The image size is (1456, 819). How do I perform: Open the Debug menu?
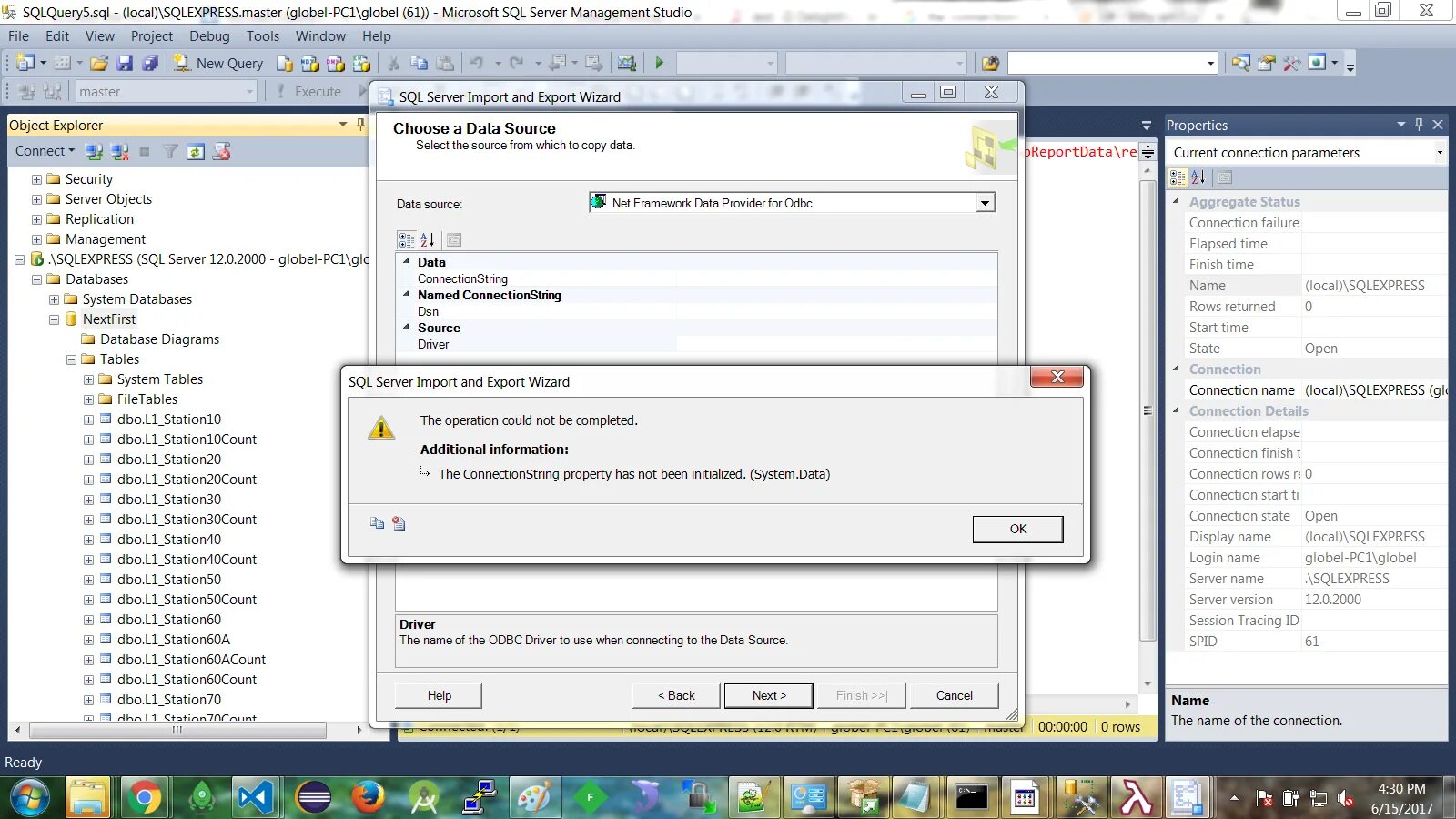click(209, 36)
